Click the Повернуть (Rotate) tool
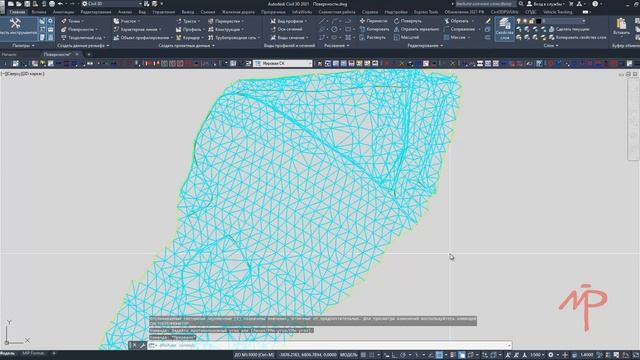640x360 pixels. (407, 21)
